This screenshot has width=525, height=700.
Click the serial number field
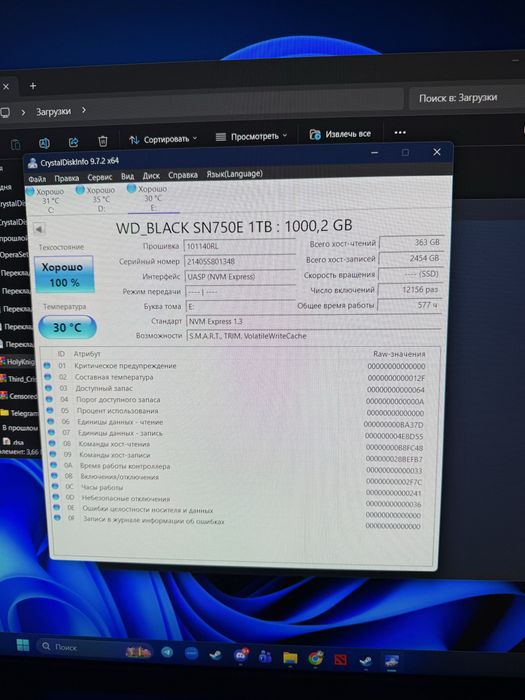[240, 261]
